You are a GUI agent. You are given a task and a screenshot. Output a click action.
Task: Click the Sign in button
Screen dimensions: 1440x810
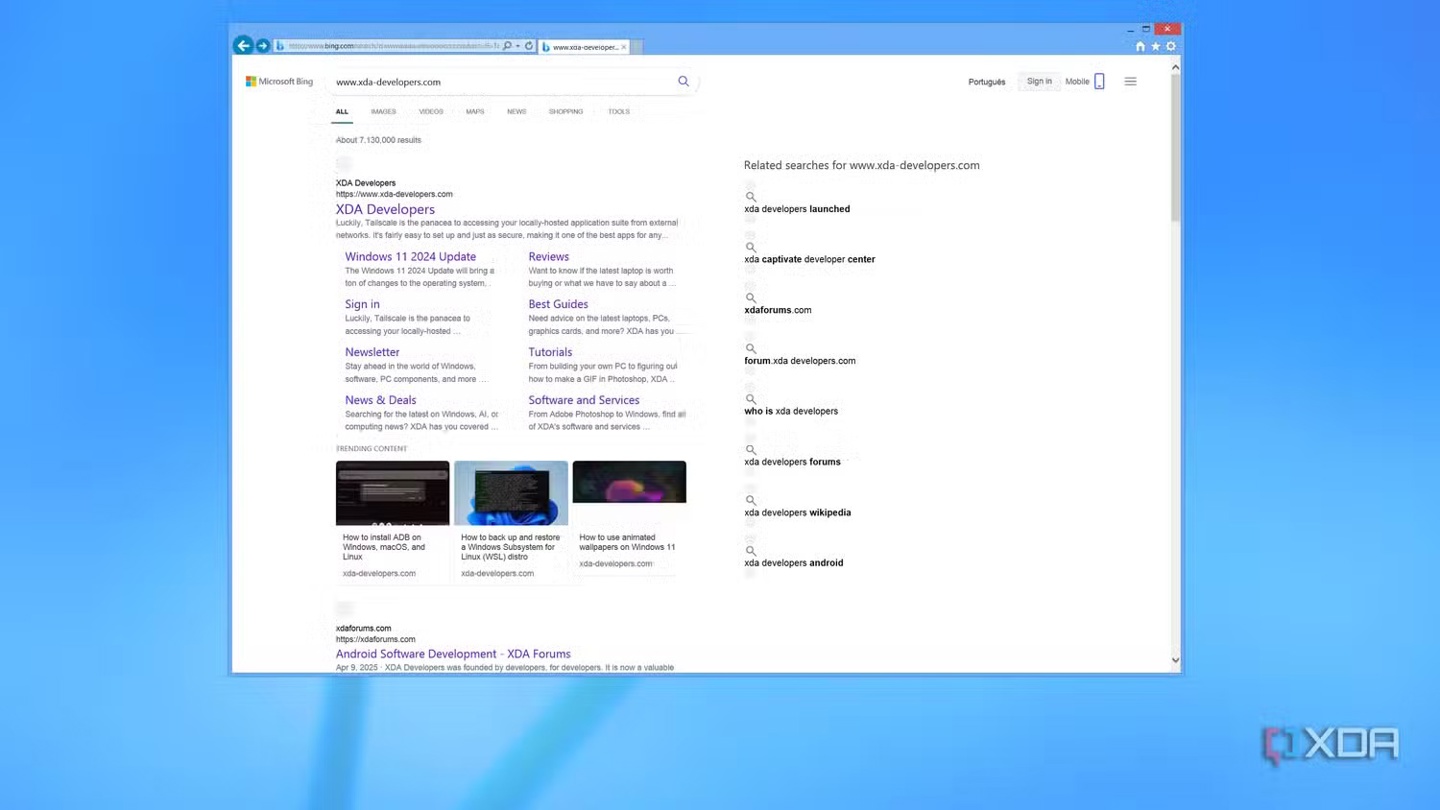[x=1039, y=82]
